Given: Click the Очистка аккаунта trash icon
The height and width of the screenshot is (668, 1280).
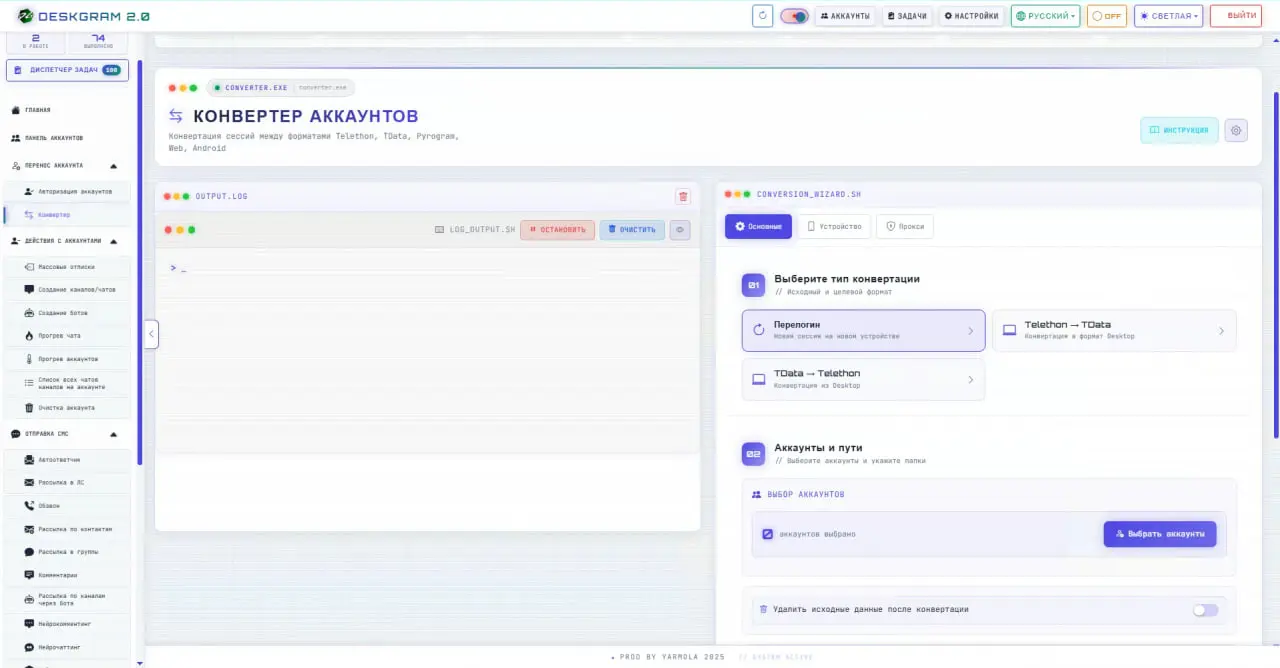Looking at the screenshot, I should [x=29, y=408].
